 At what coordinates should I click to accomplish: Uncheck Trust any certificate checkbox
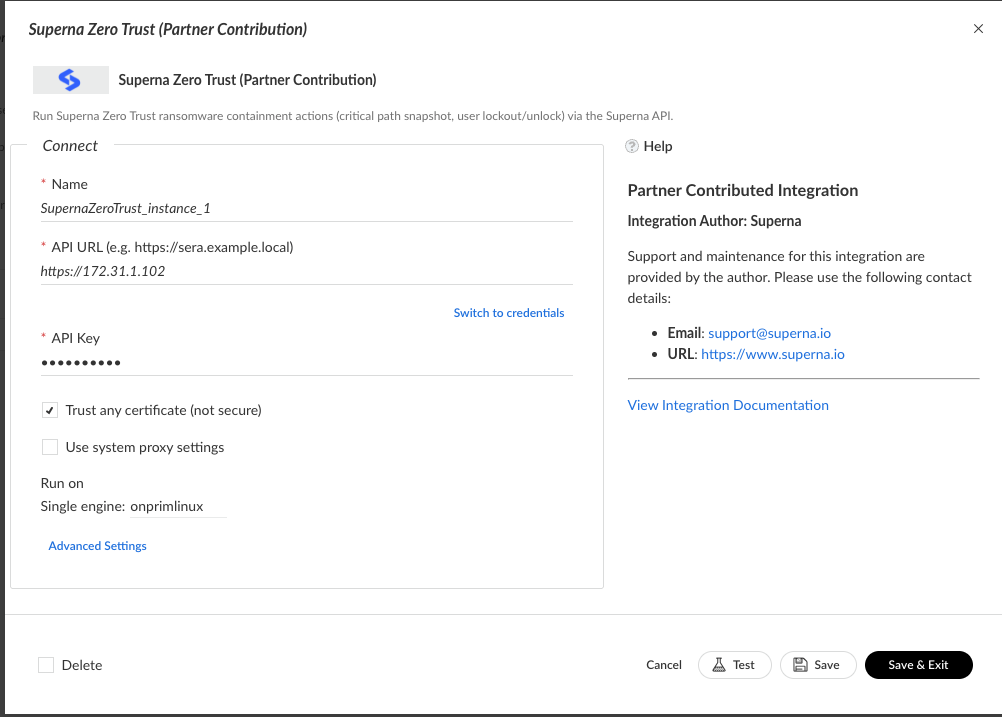coord(50,410)
